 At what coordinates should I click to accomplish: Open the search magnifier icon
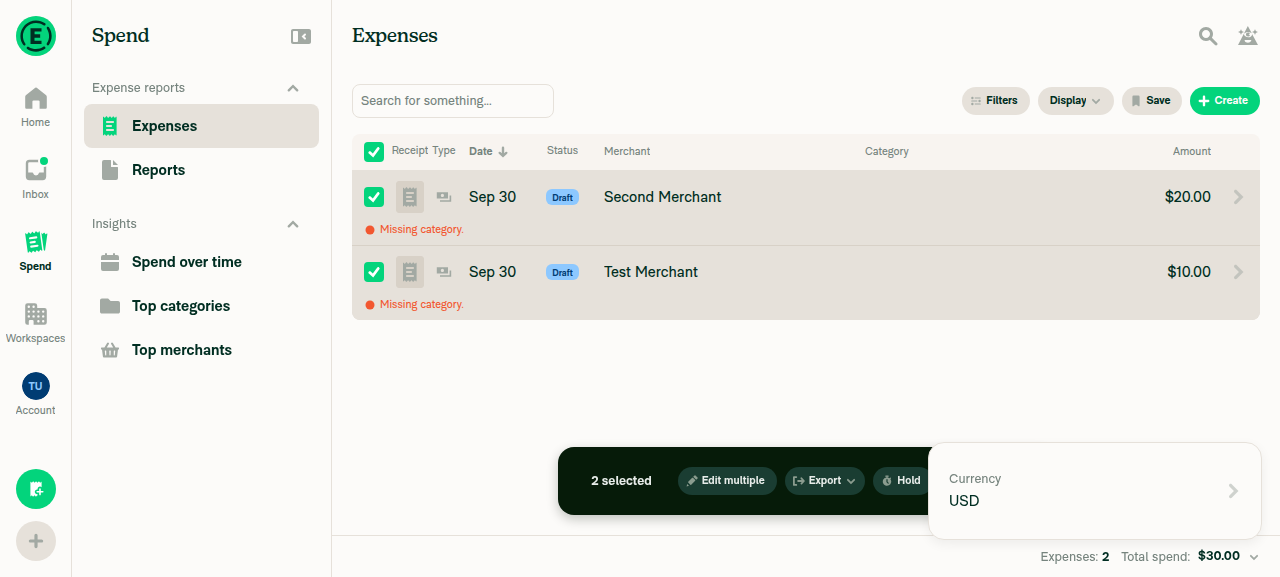(x=1208, y=36)
